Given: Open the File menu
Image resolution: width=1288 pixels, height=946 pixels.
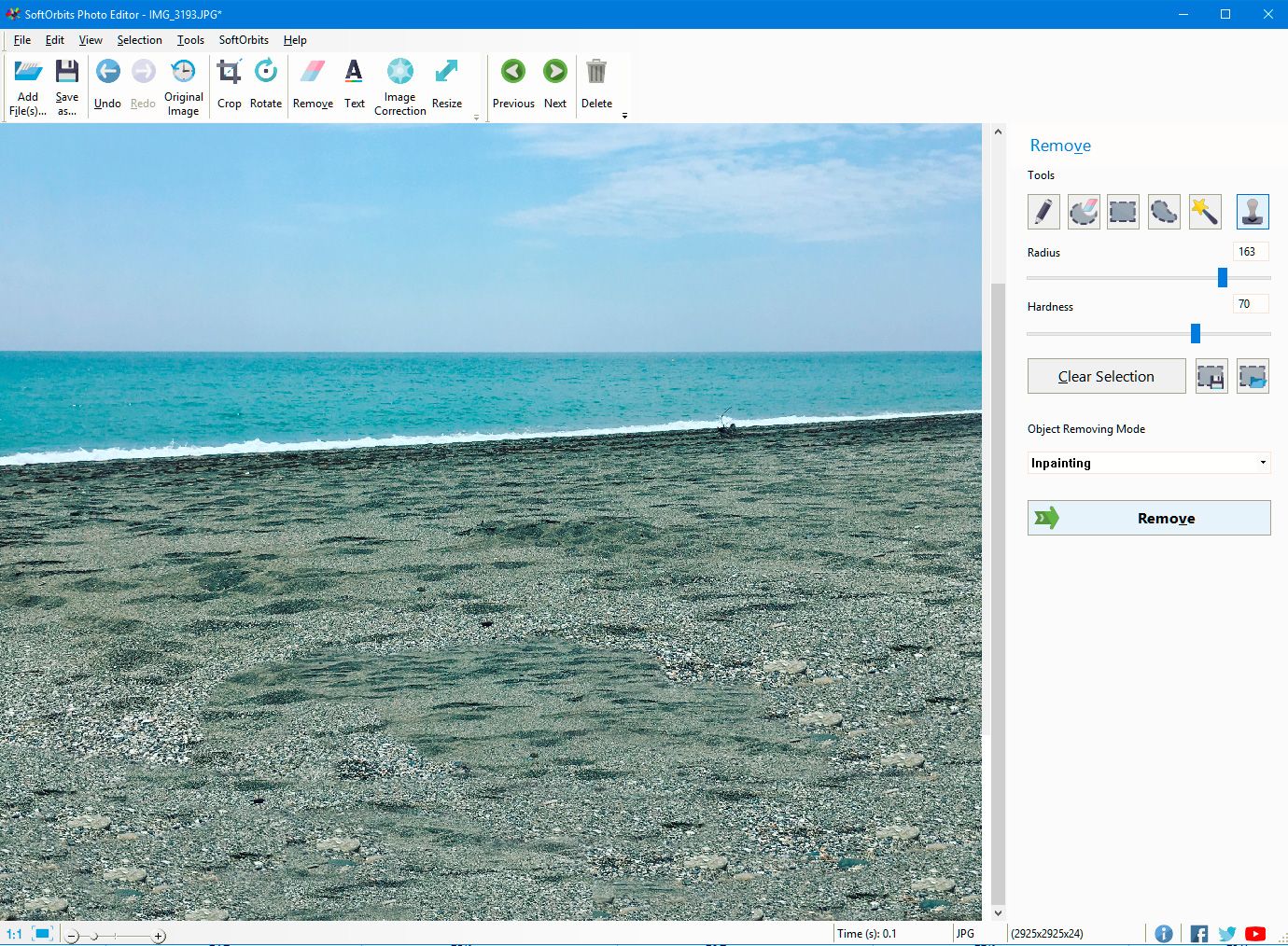Looking at the screenshot, I should (22, 40).
